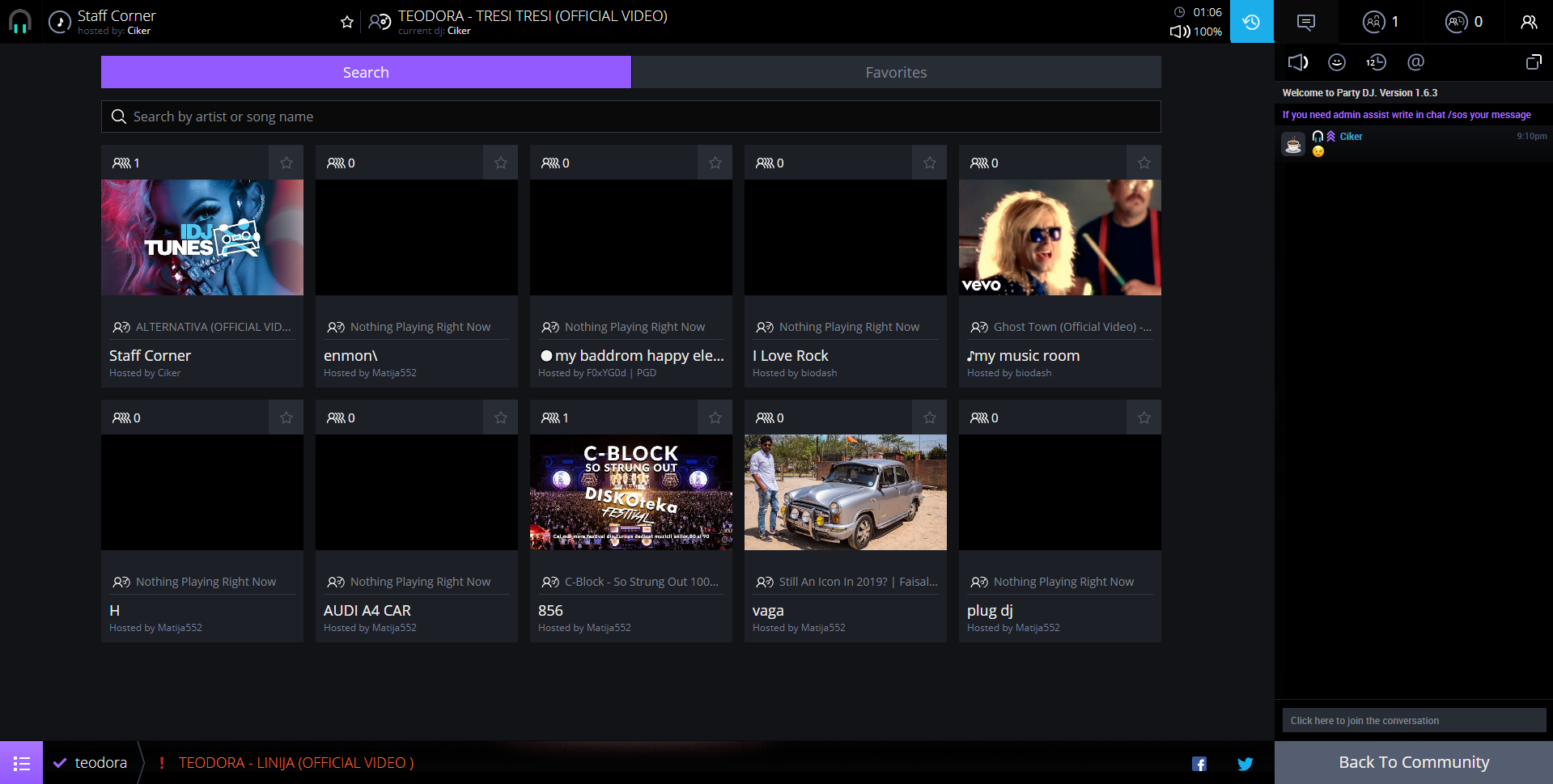This screenshot has width=1553, height=784.
Task: Click next song TEODORA - LINIJA
Action: 296,762
